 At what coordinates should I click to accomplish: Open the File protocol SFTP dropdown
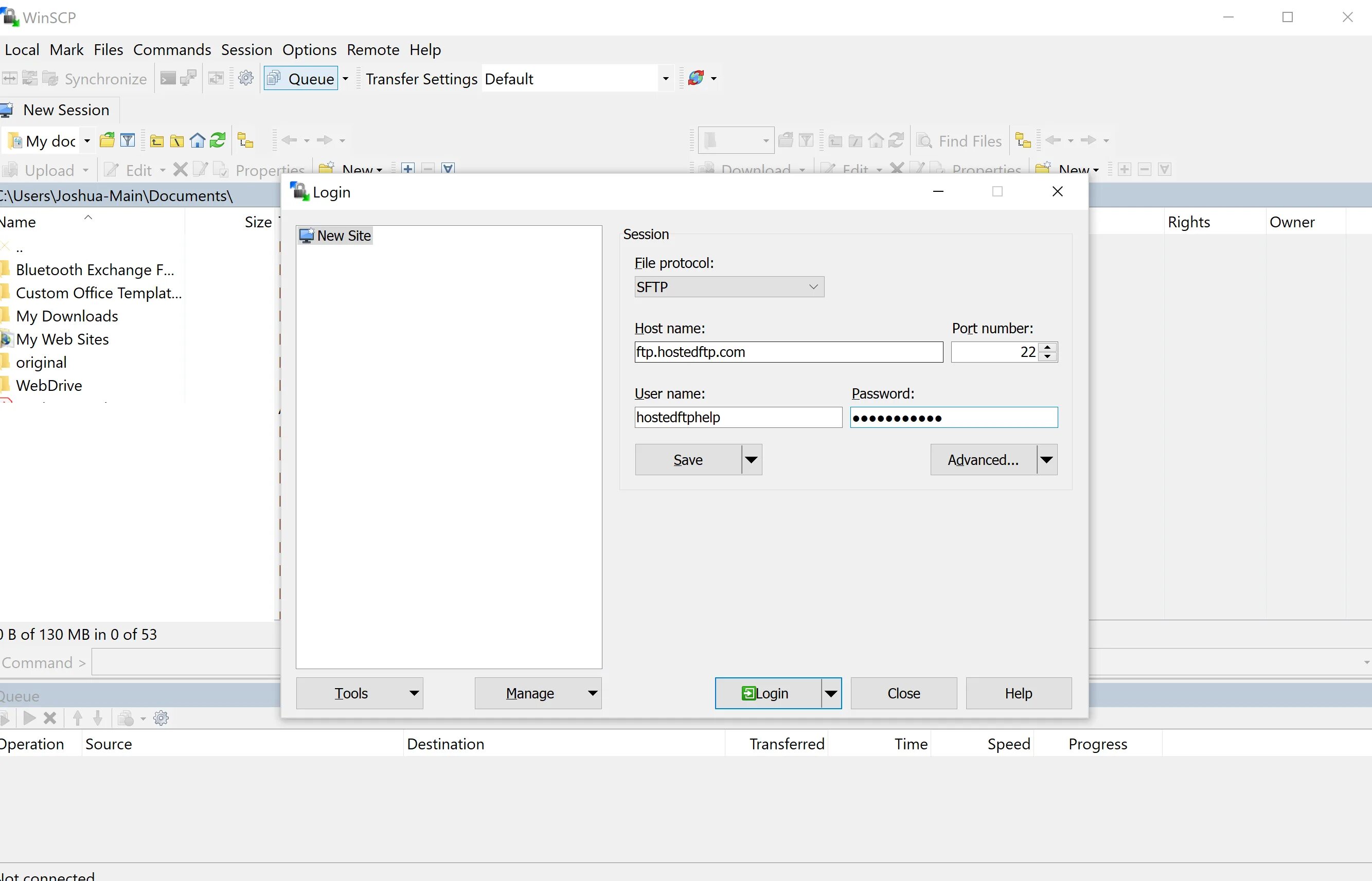(x=729, y=287)
